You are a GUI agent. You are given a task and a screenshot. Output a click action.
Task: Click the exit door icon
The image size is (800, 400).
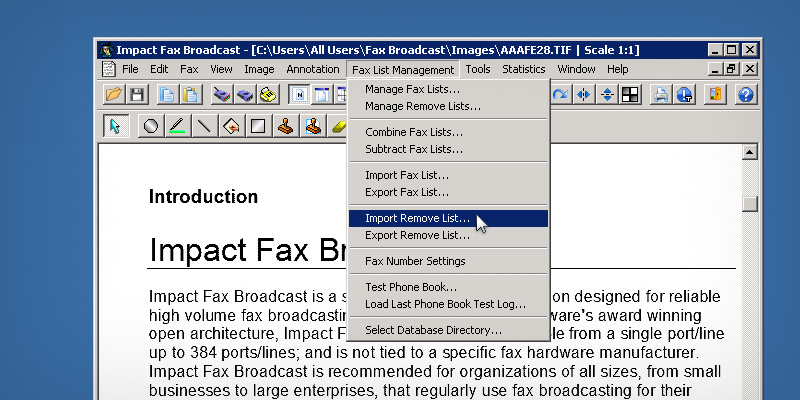[x=715, y=95]
